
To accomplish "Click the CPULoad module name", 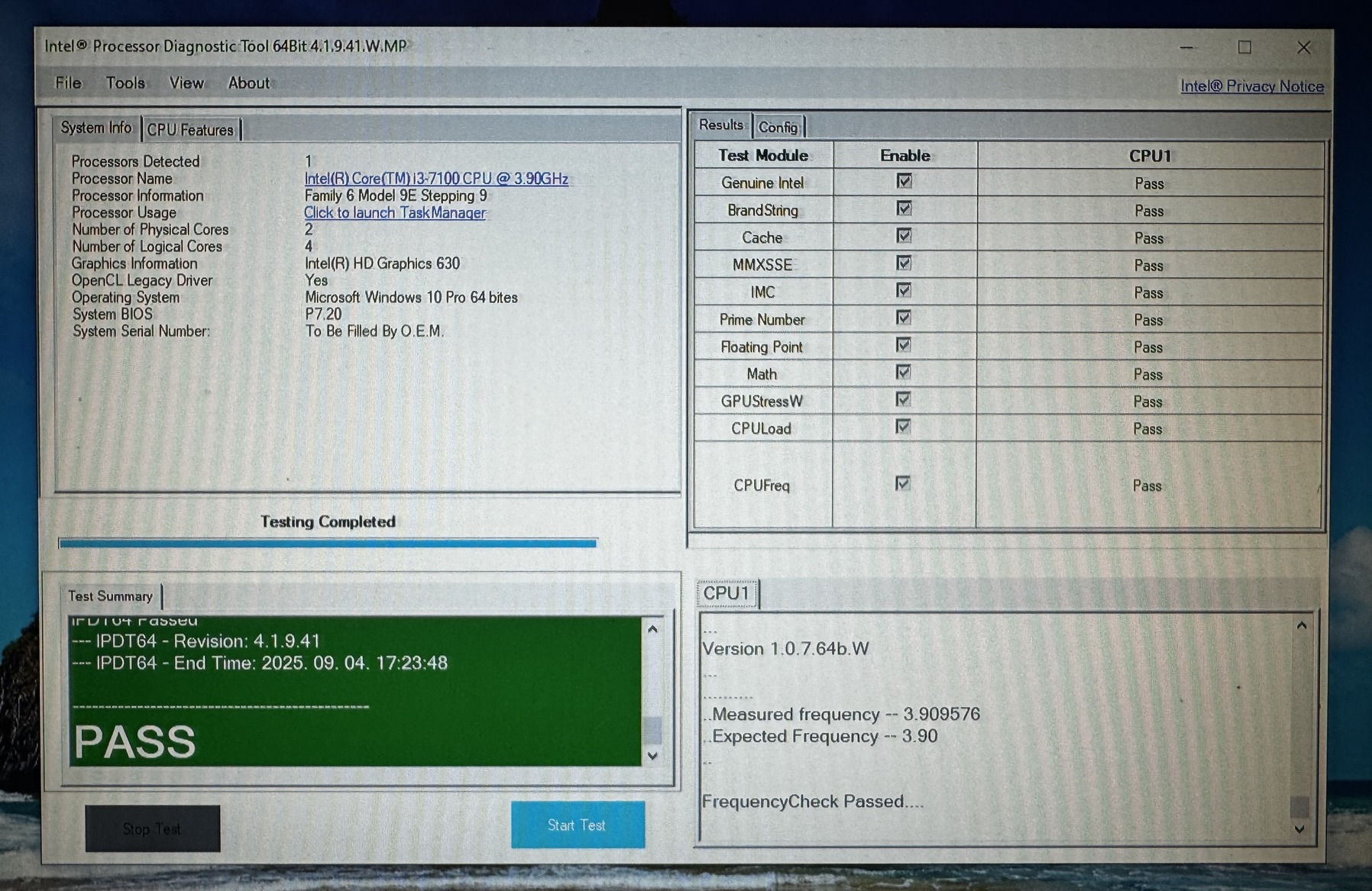I will click(761, 428).
